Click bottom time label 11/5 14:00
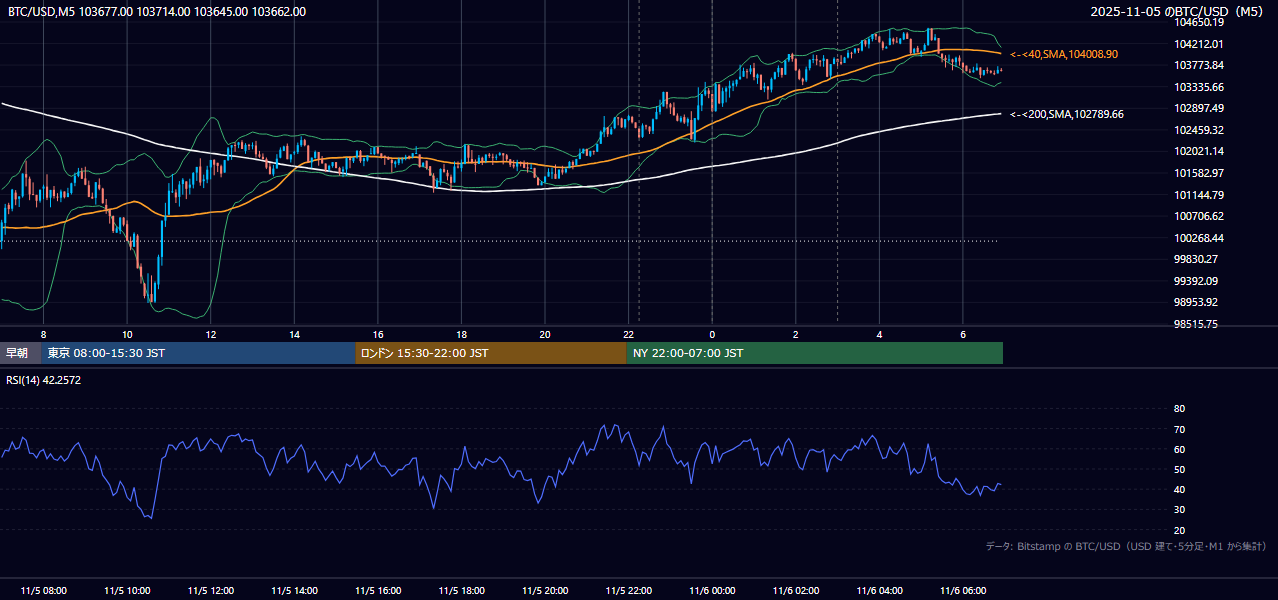Image resolution: width=1278 pixels, height=600 pixels. [294, 590]
